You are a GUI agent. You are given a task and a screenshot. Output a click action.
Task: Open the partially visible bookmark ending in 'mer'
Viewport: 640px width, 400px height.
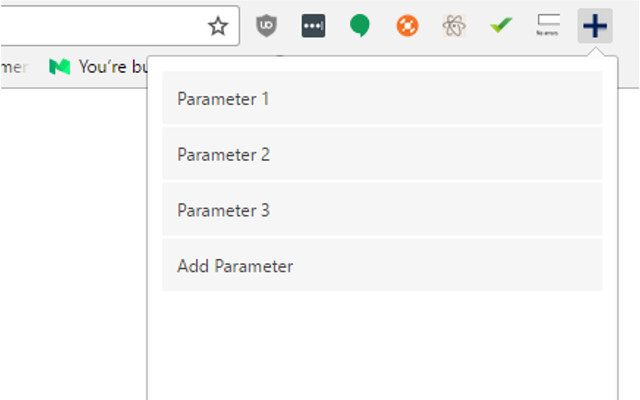(14, 67)
